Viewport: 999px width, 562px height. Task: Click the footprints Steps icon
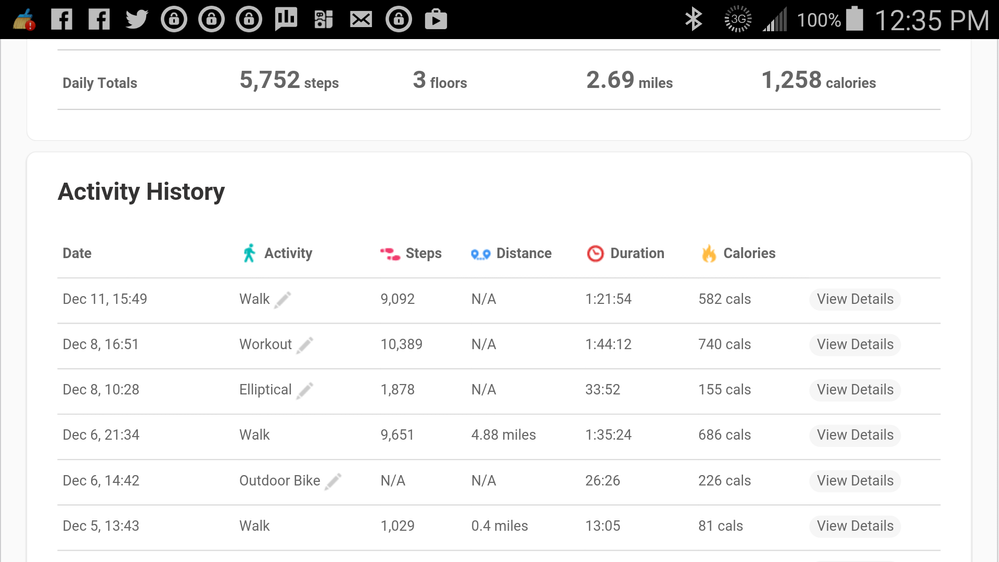click(390, 254)
